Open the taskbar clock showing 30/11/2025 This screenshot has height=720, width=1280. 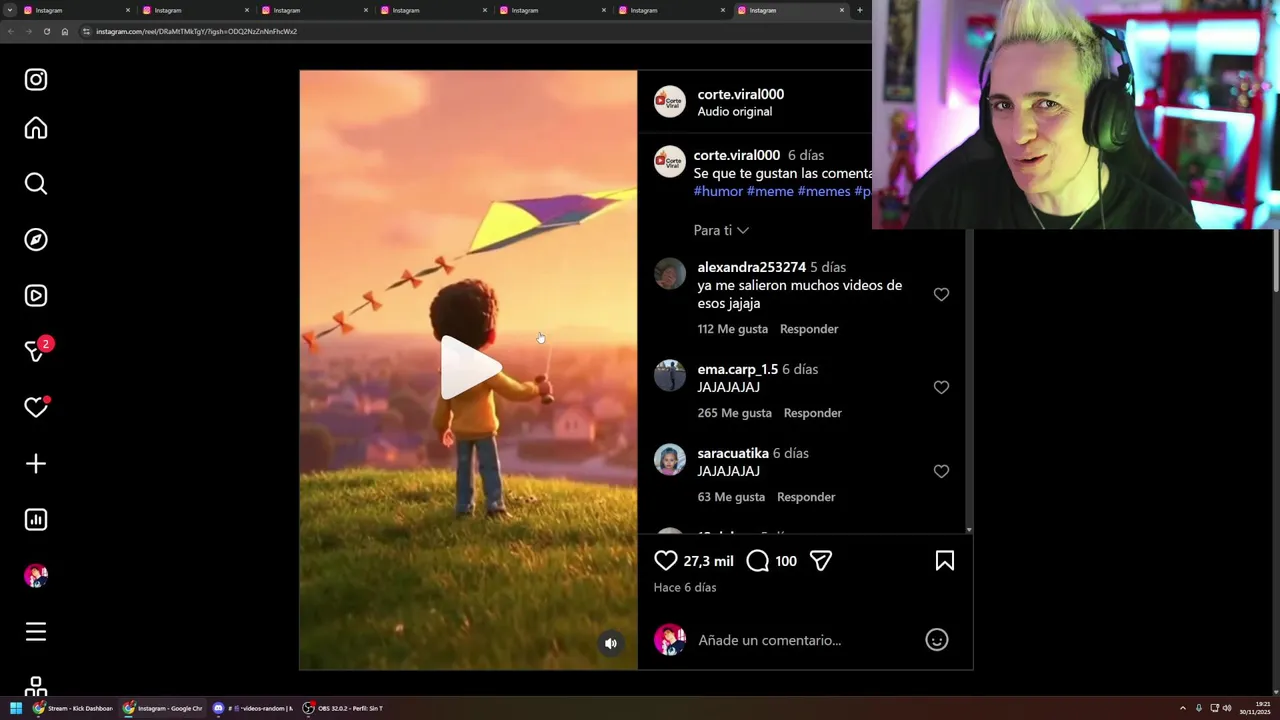1255,708
